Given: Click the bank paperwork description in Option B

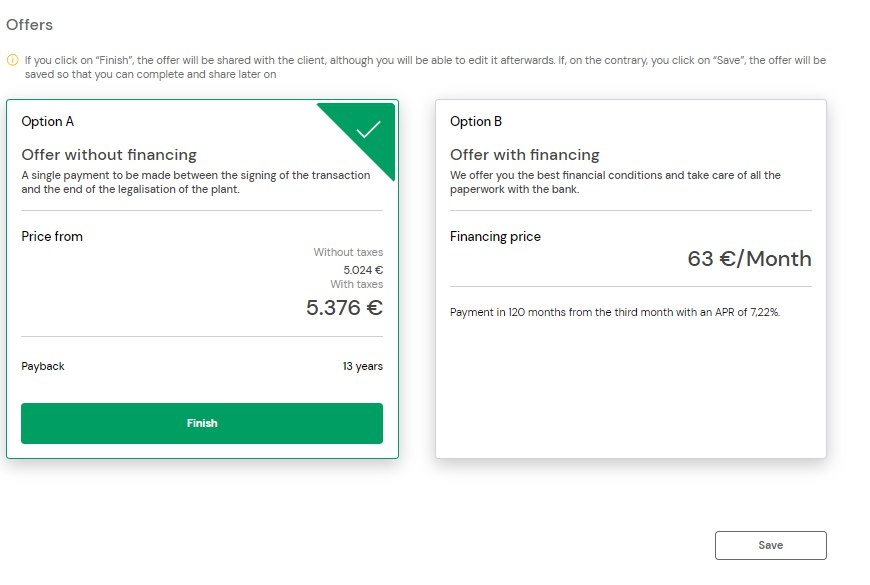Looking at the screenshot, I should 615,182.
